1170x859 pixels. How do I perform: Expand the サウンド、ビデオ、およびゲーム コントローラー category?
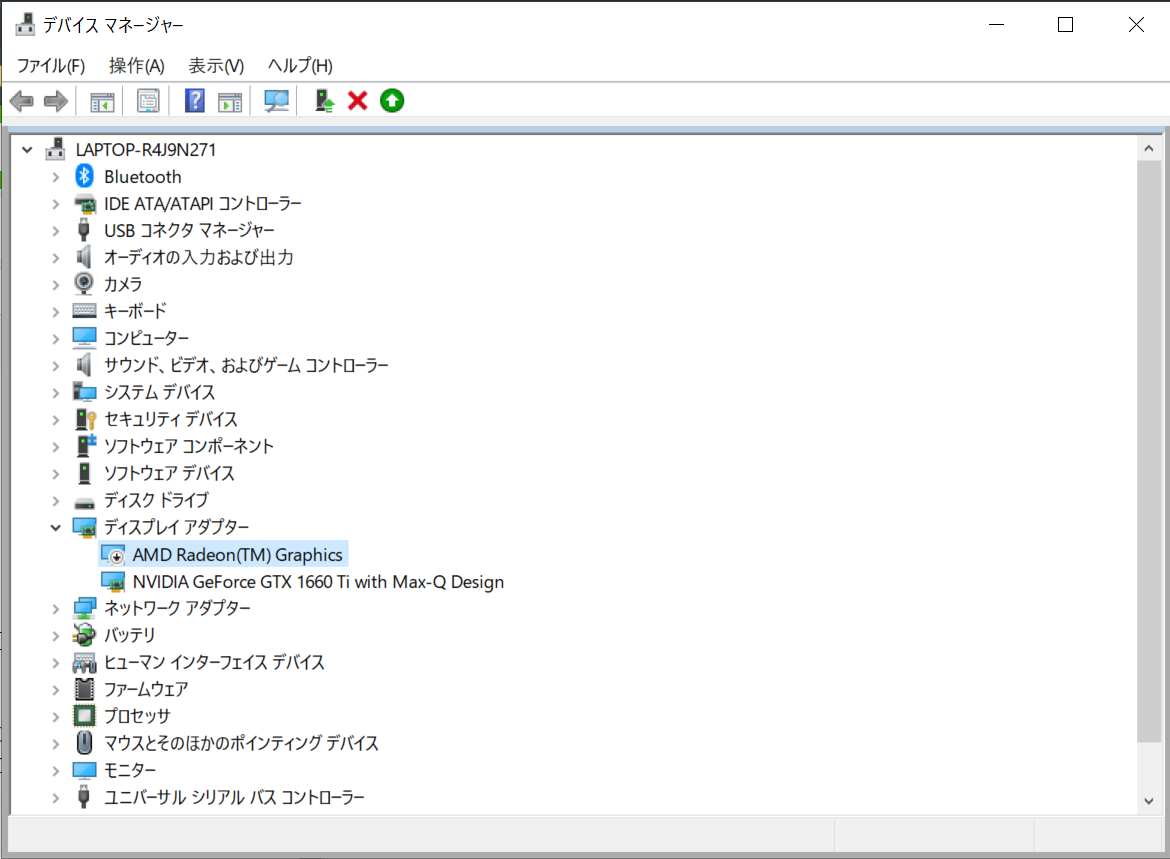[x=56, y=366]
